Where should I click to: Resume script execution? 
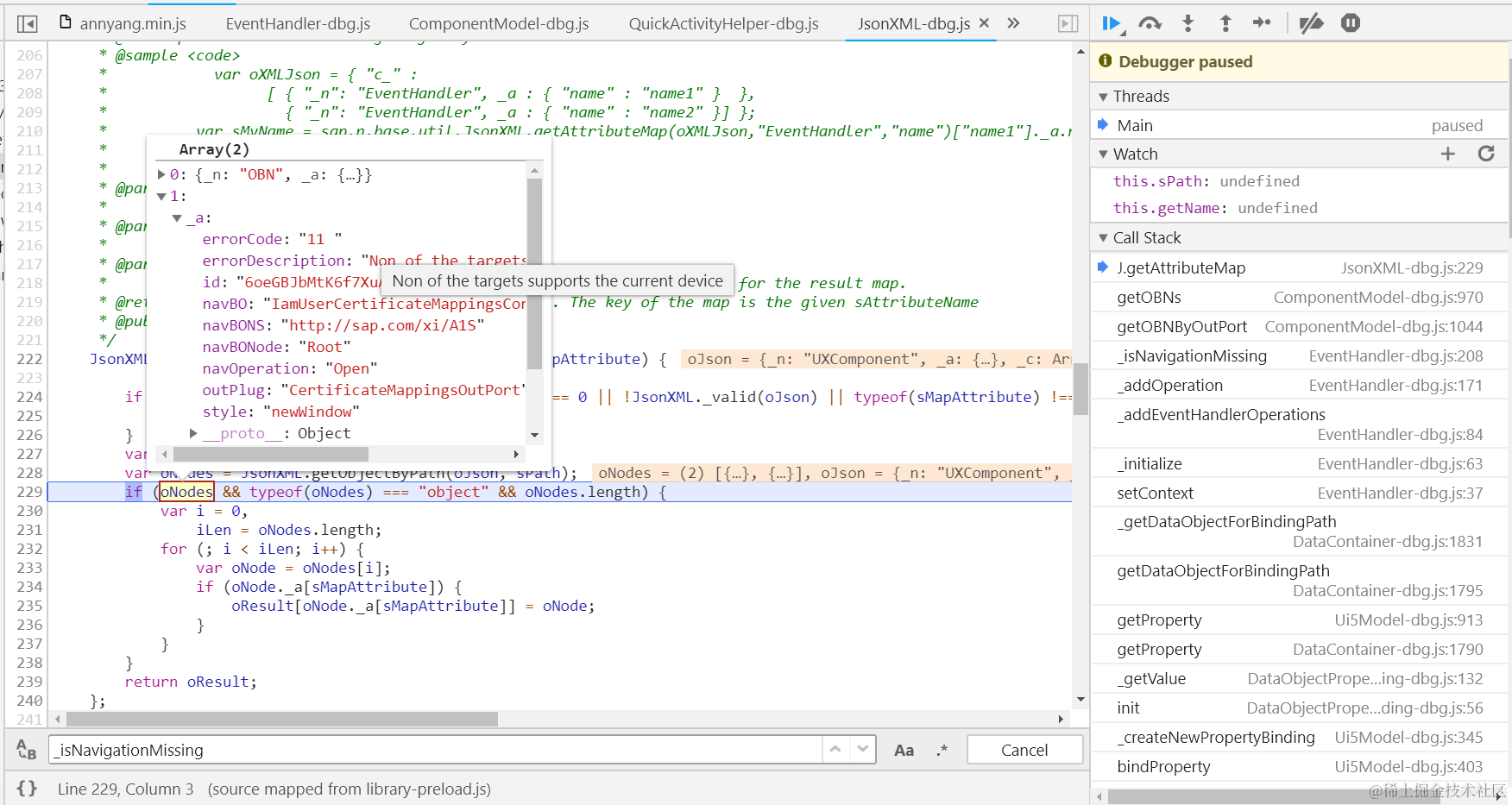(1112, 23)
